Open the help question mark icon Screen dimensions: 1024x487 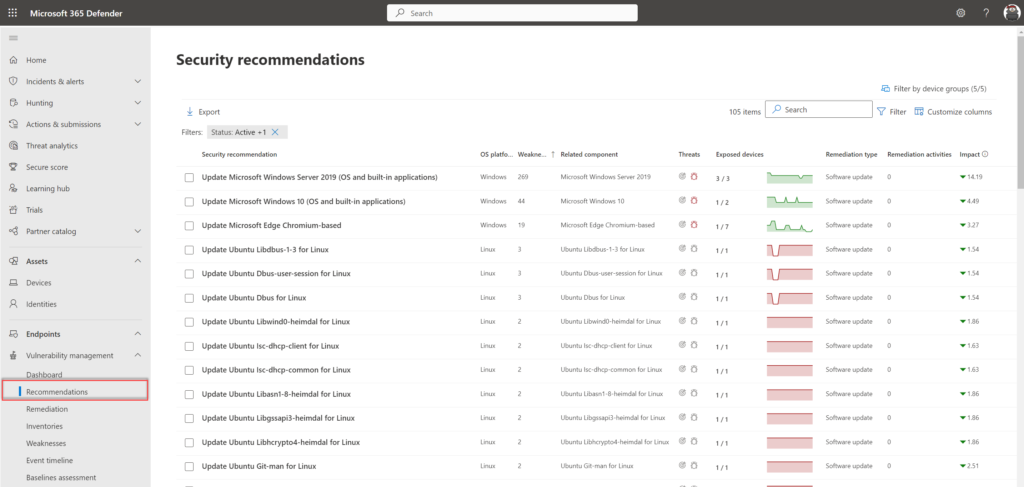(986, 13)
